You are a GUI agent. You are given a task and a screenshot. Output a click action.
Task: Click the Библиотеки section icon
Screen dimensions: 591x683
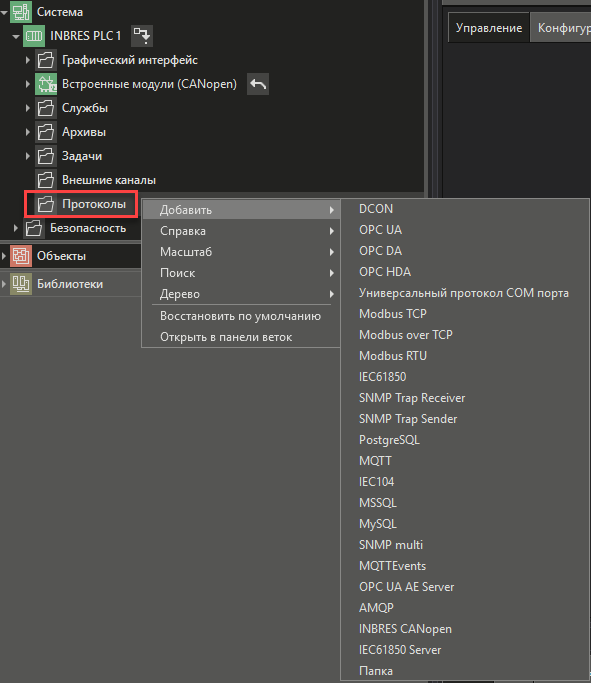pos(20,284)
